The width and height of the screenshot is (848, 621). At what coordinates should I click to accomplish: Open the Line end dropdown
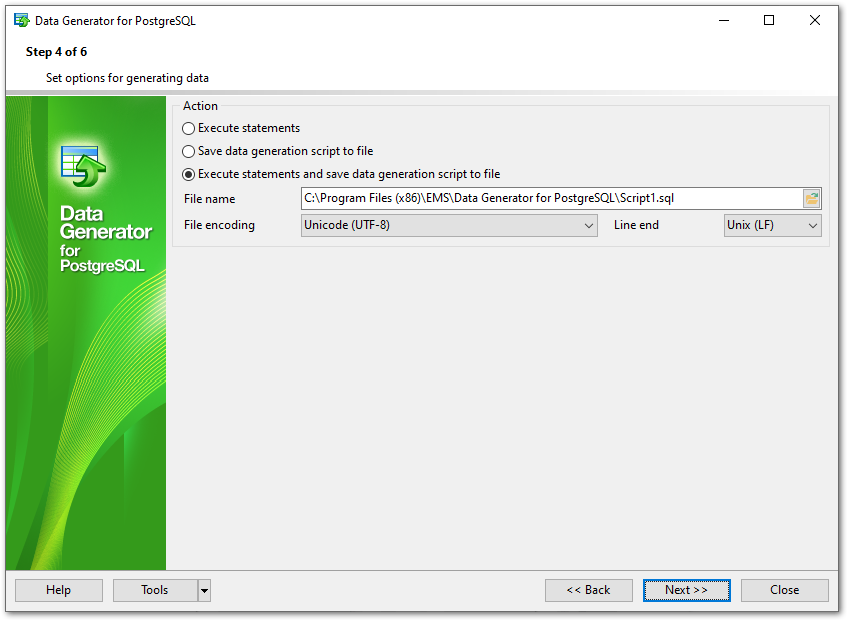(x=772, y=226)
